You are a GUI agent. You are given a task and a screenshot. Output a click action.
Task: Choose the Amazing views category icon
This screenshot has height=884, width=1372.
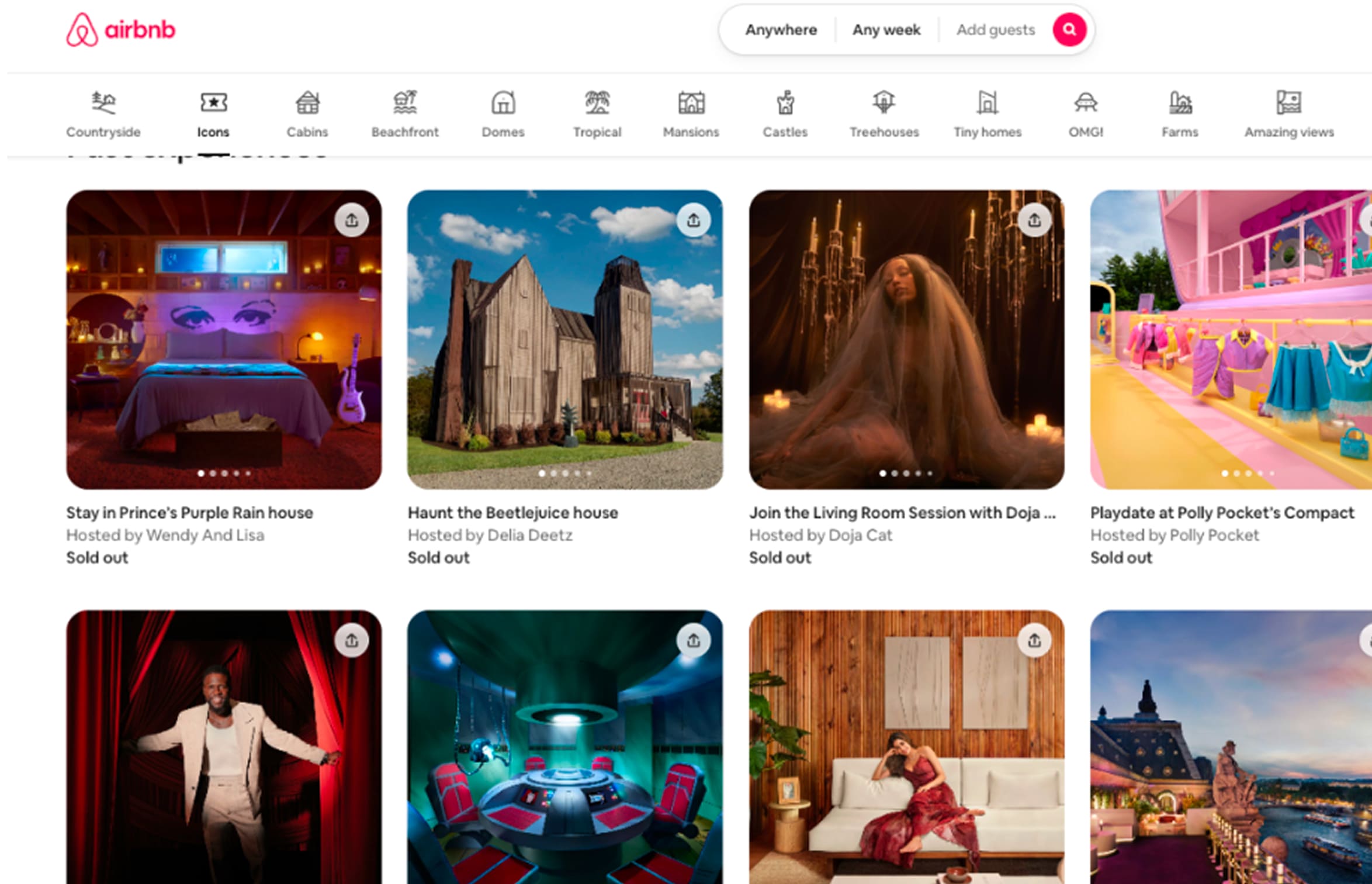tap(1289, 102)
